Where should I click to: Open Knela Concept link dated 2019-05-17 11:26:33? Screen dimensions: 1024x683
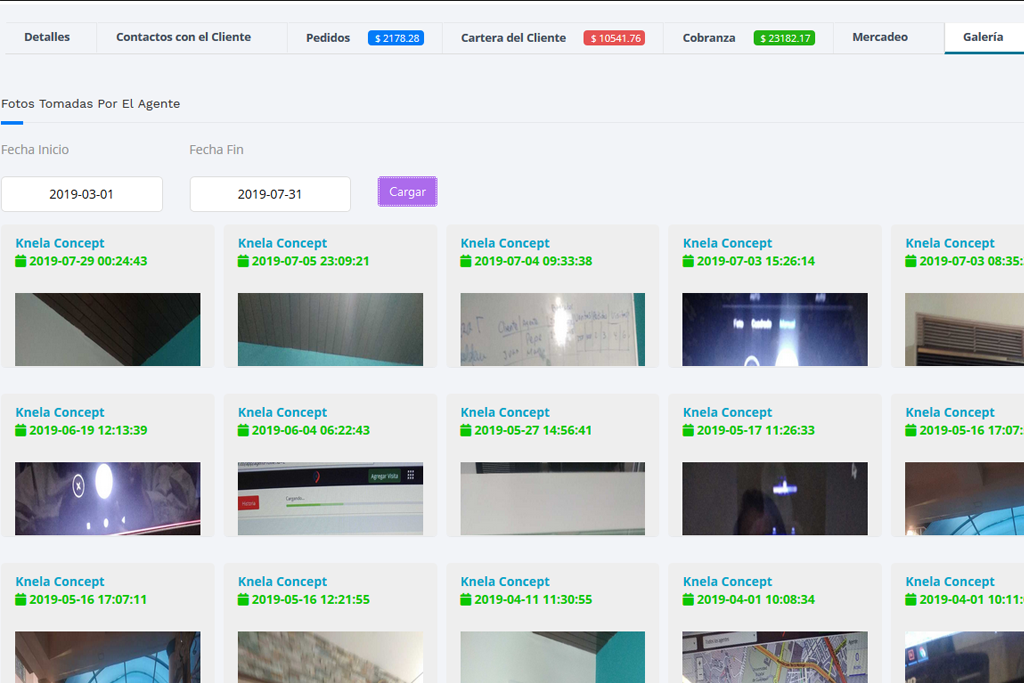coord(728,412)
